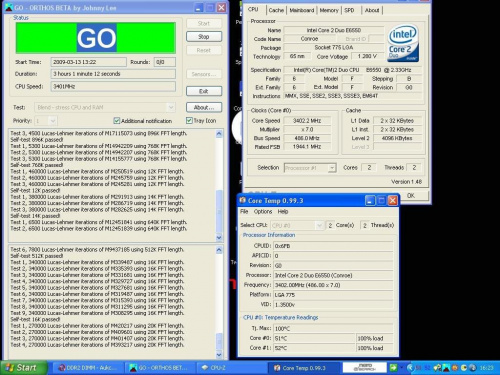Switch to the Cache tab in CPU-Z

[x=276, y=10]
